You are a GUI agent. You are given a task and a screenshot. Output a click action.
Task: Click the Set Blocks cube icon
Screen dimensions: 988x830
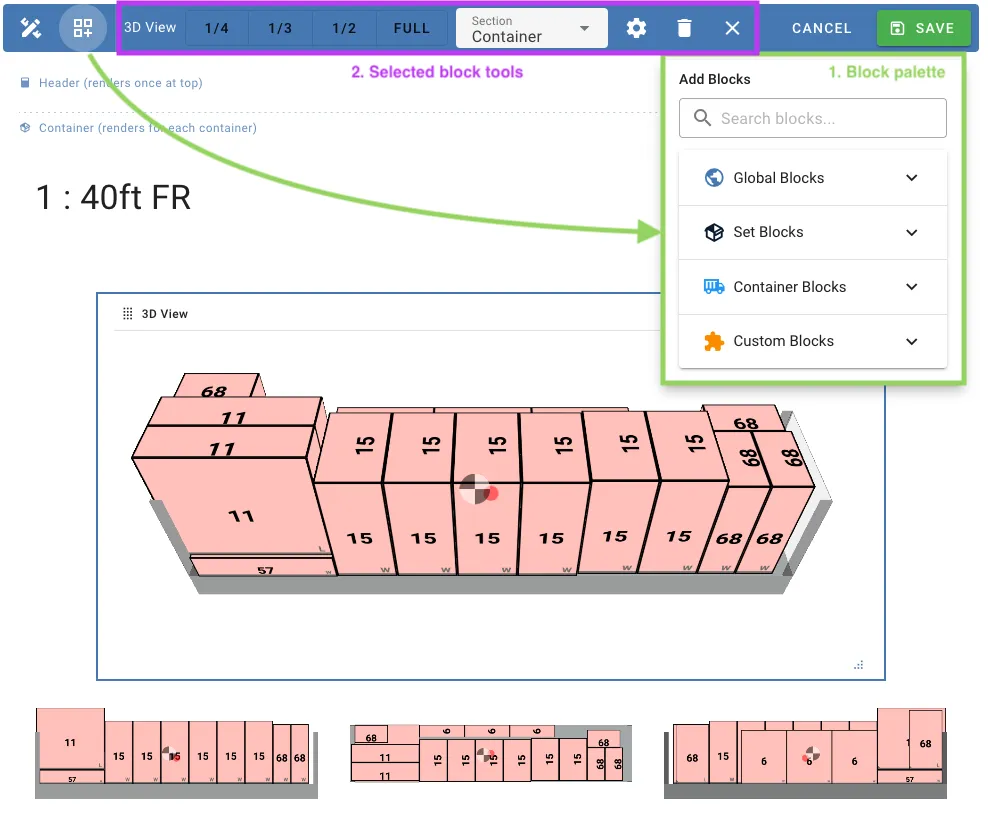[x=713, y=232]
